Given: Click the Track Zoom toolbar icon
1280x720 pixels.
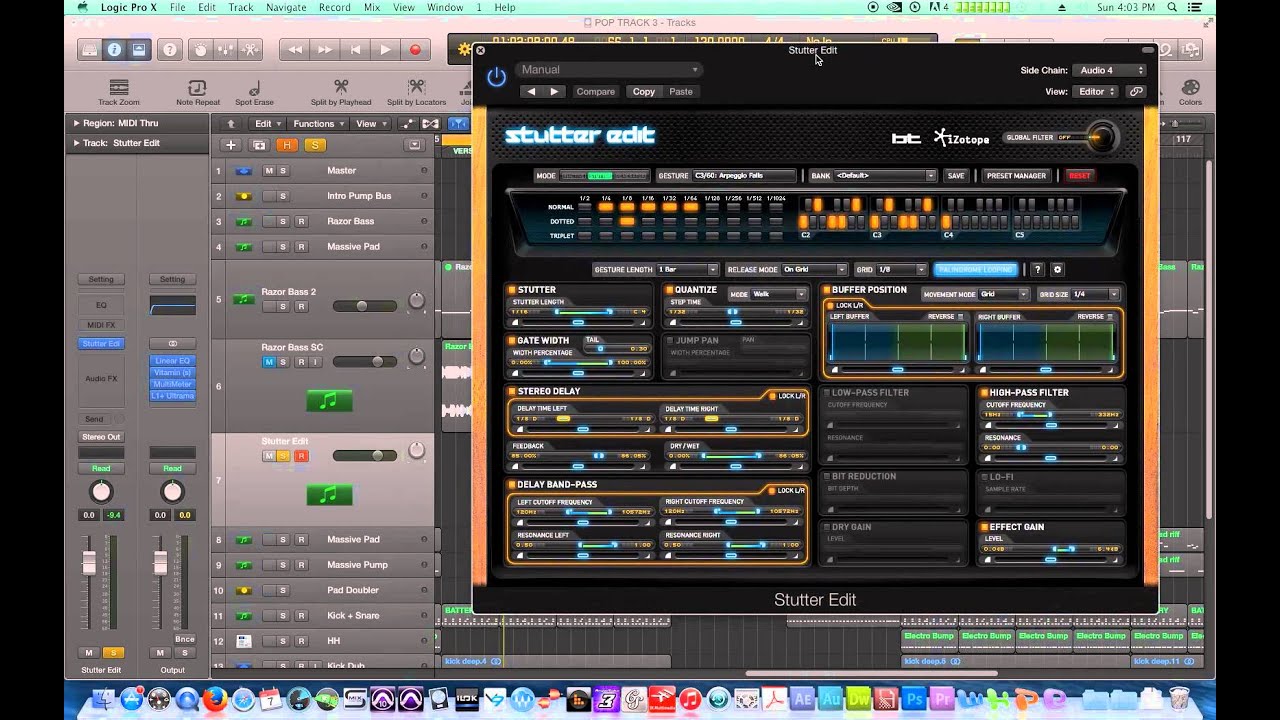Looking at the screenshot, I should (x=119, y=88).
